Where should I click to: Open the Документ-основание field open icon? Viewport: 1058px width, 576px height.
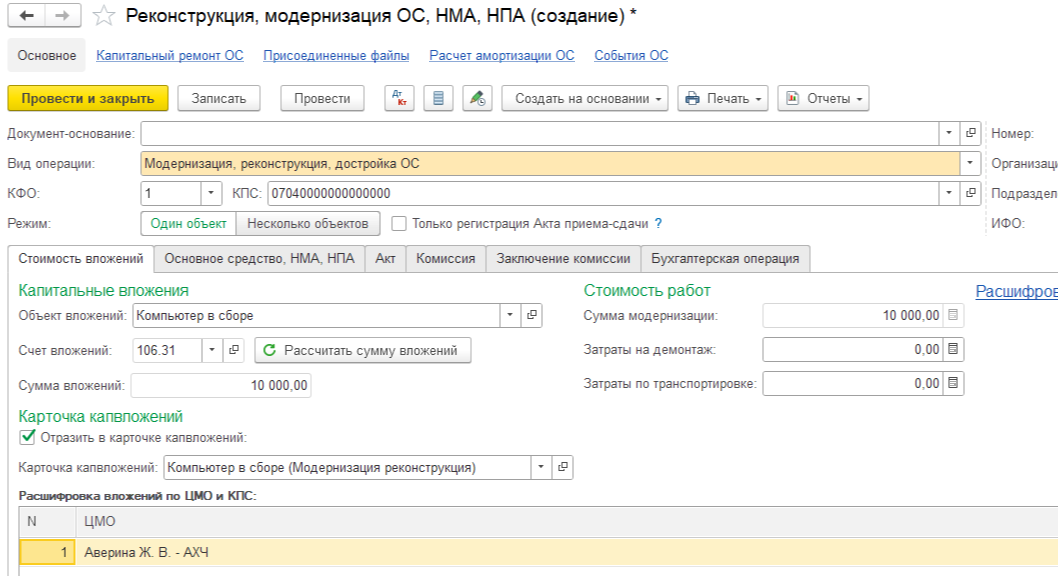(x=970, y=134)
